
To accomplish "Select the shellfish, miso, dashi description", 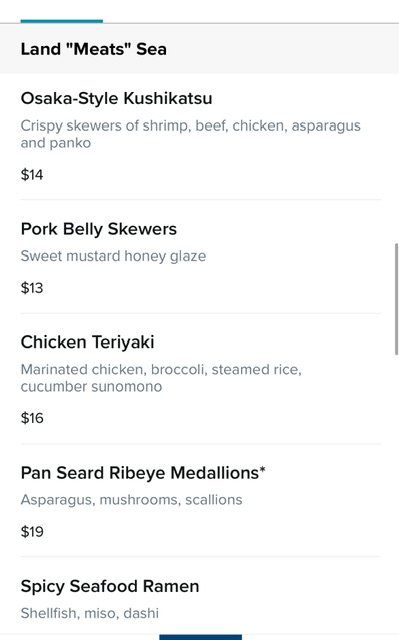I will coord(90,613).
